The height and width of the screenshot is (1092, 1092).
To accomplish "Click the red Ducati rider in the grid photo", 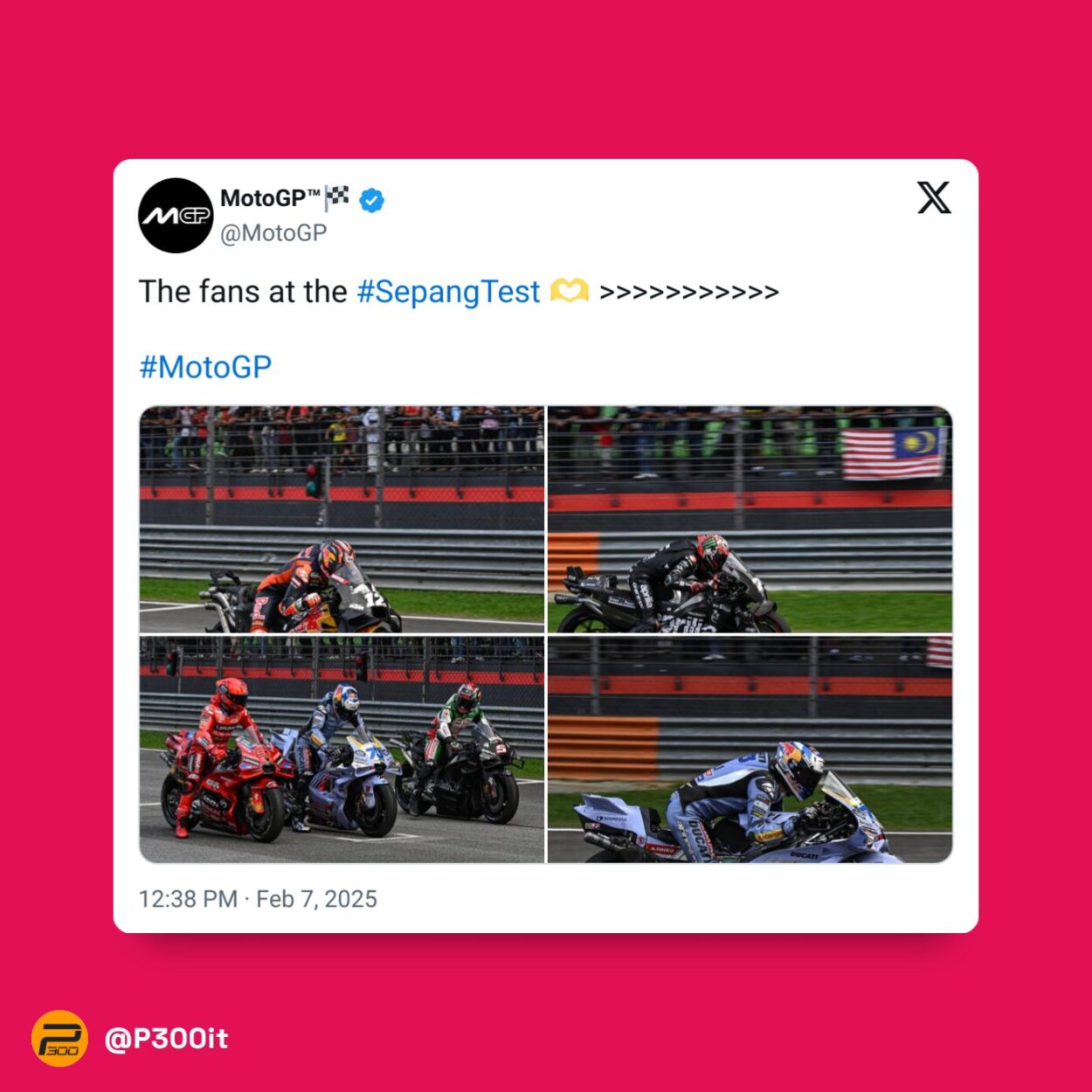I will [218, 756].
